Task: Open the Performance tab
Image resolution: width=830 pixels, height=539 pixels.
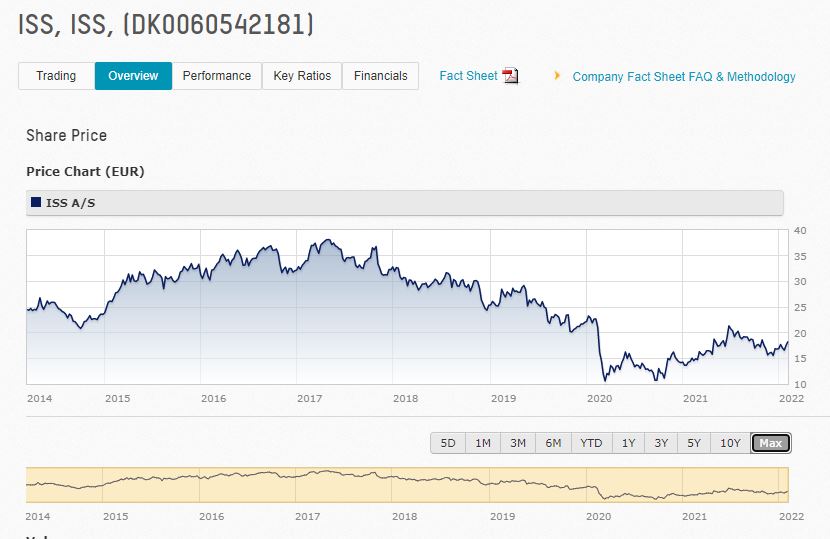Action: 217,76
